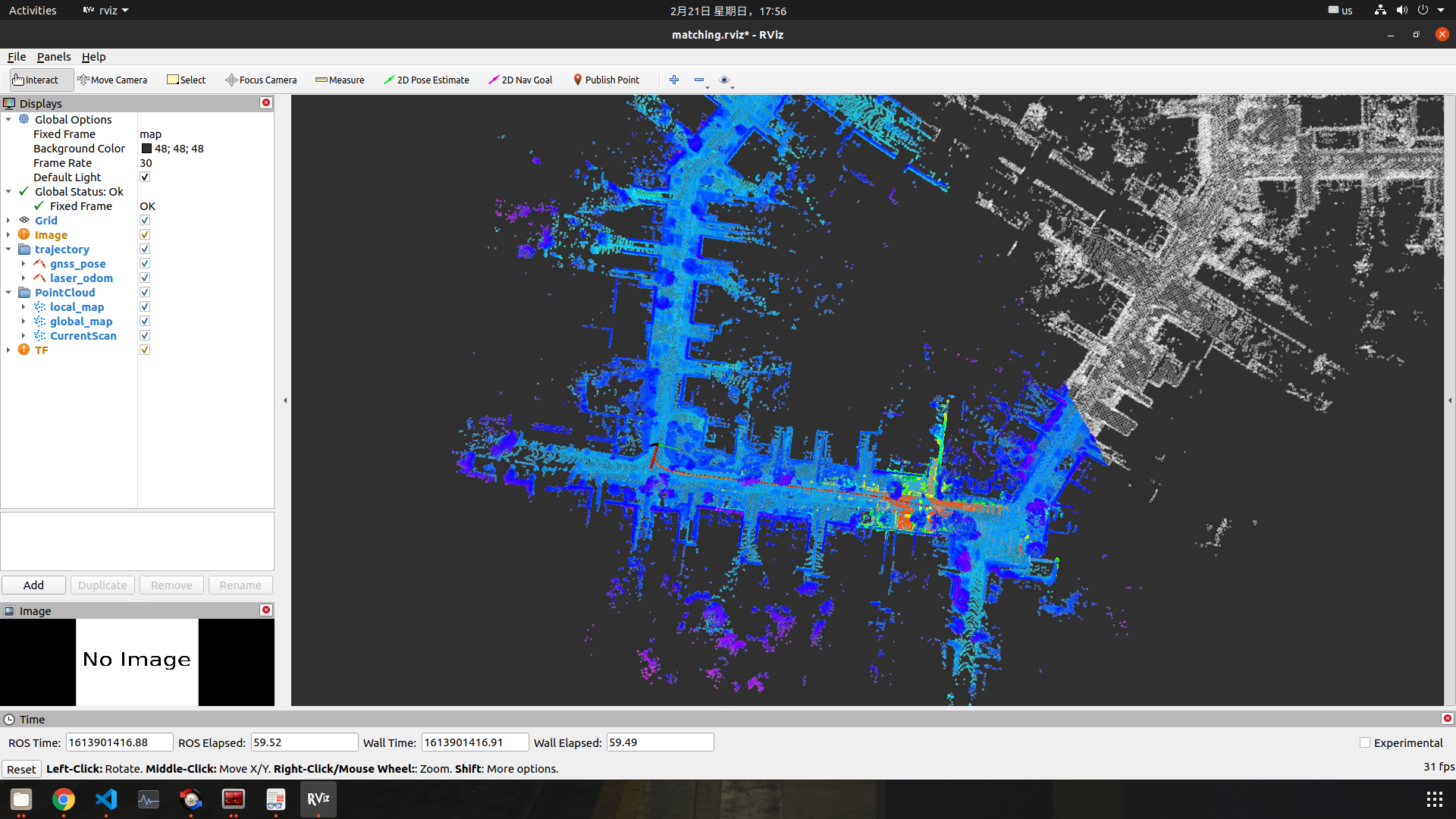
Task: Click the Global Options gear icon
Action: pos(24,119)
